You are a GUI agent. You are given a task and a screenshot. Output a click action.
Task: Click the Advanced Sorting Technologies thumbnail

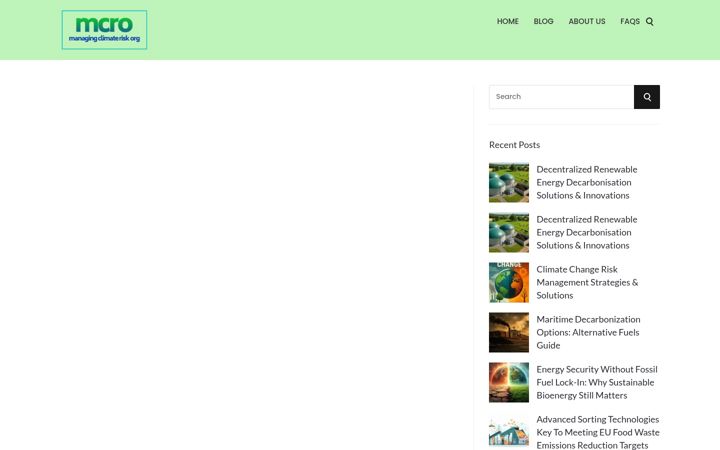(509, 432)
